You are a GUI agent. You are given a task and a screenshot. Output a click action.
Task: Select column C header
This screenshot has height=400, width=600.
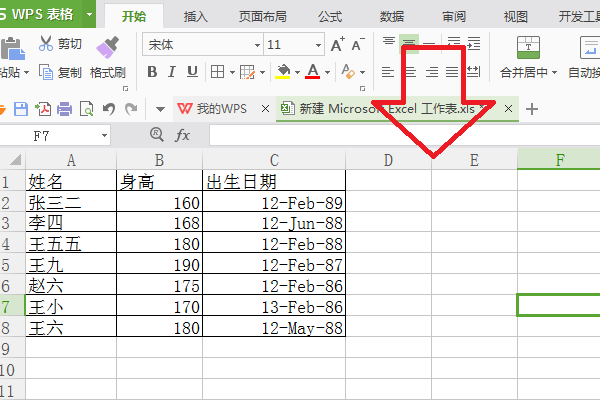coord(274,160)
